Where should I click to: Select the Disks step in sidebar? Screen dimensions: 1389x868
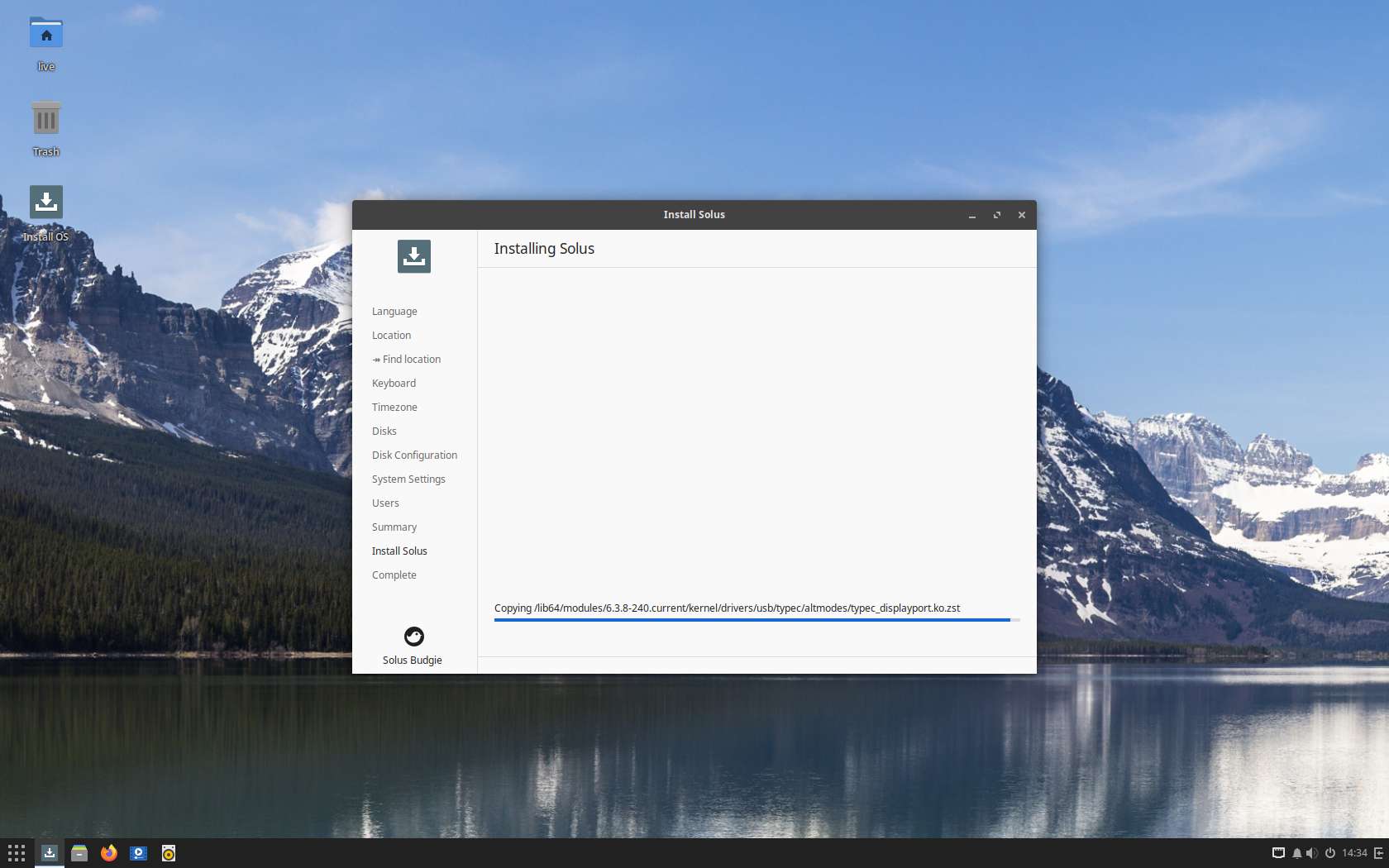tap(384, 432)
